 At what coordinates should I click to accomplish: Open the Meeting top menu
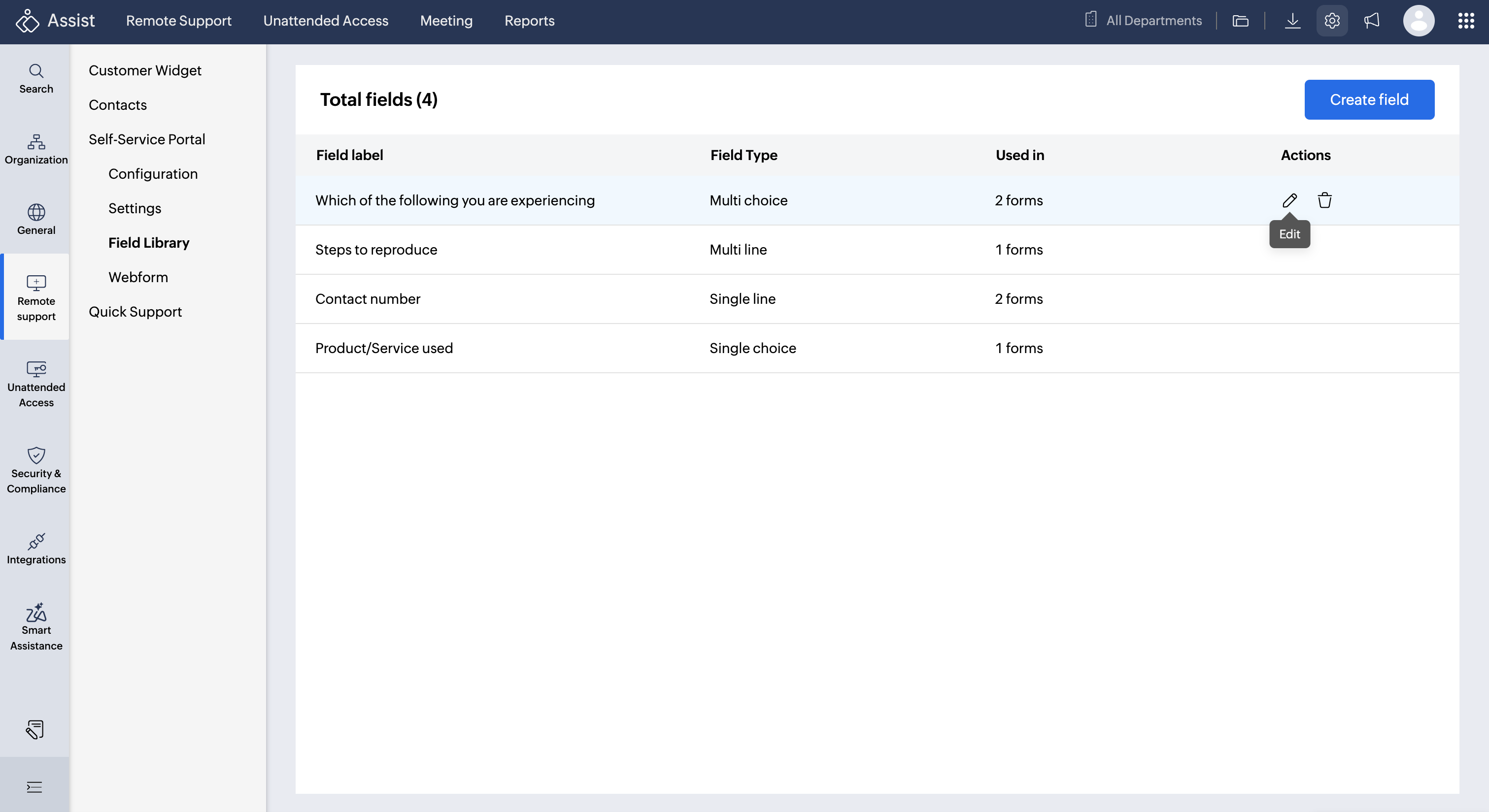click(x=446, y=21)
